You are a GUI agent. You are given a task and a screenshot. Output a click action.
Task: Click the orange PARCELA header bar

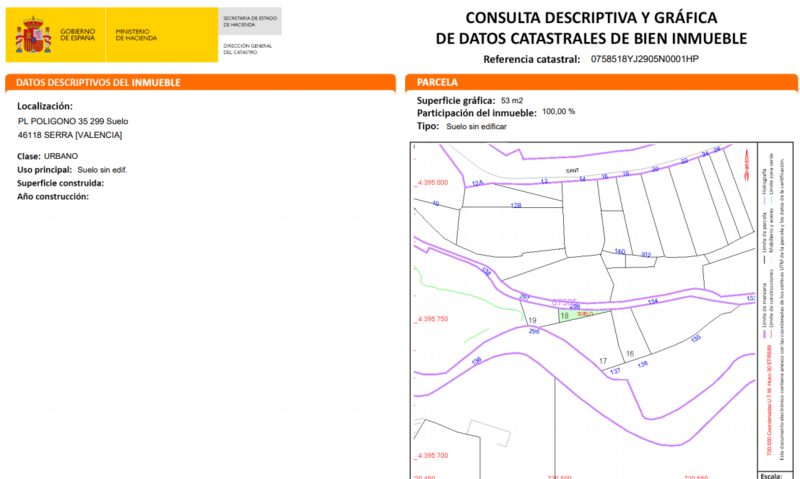(x=602, y=82)
